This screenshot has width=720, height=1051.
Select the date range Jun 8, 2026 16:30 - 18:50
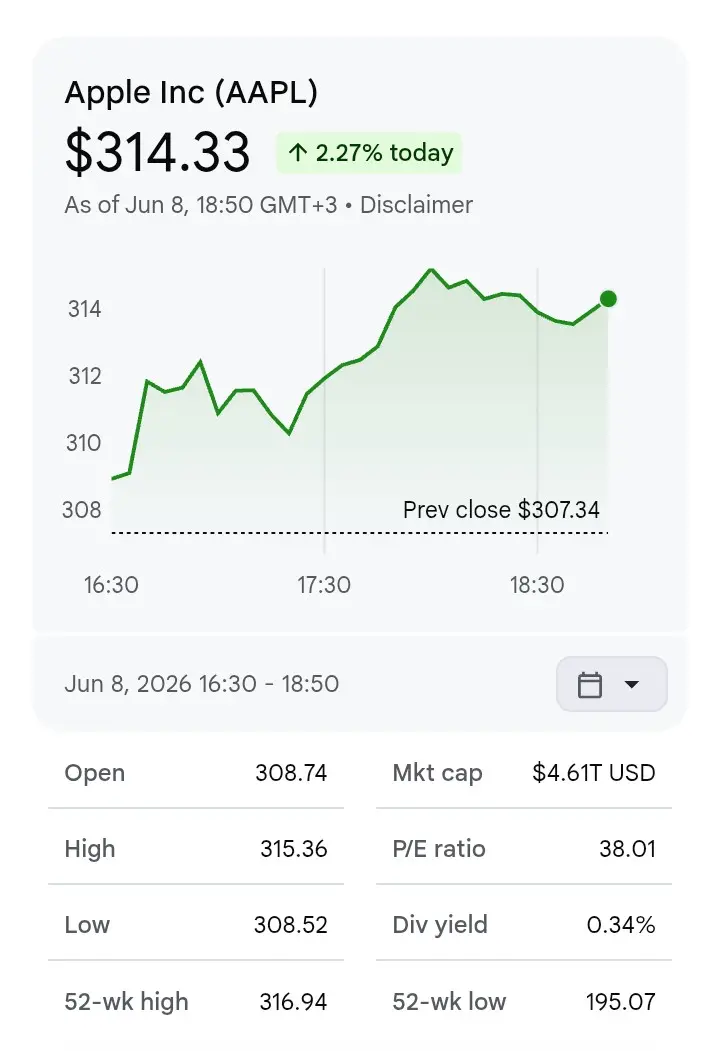click(202, 684)
